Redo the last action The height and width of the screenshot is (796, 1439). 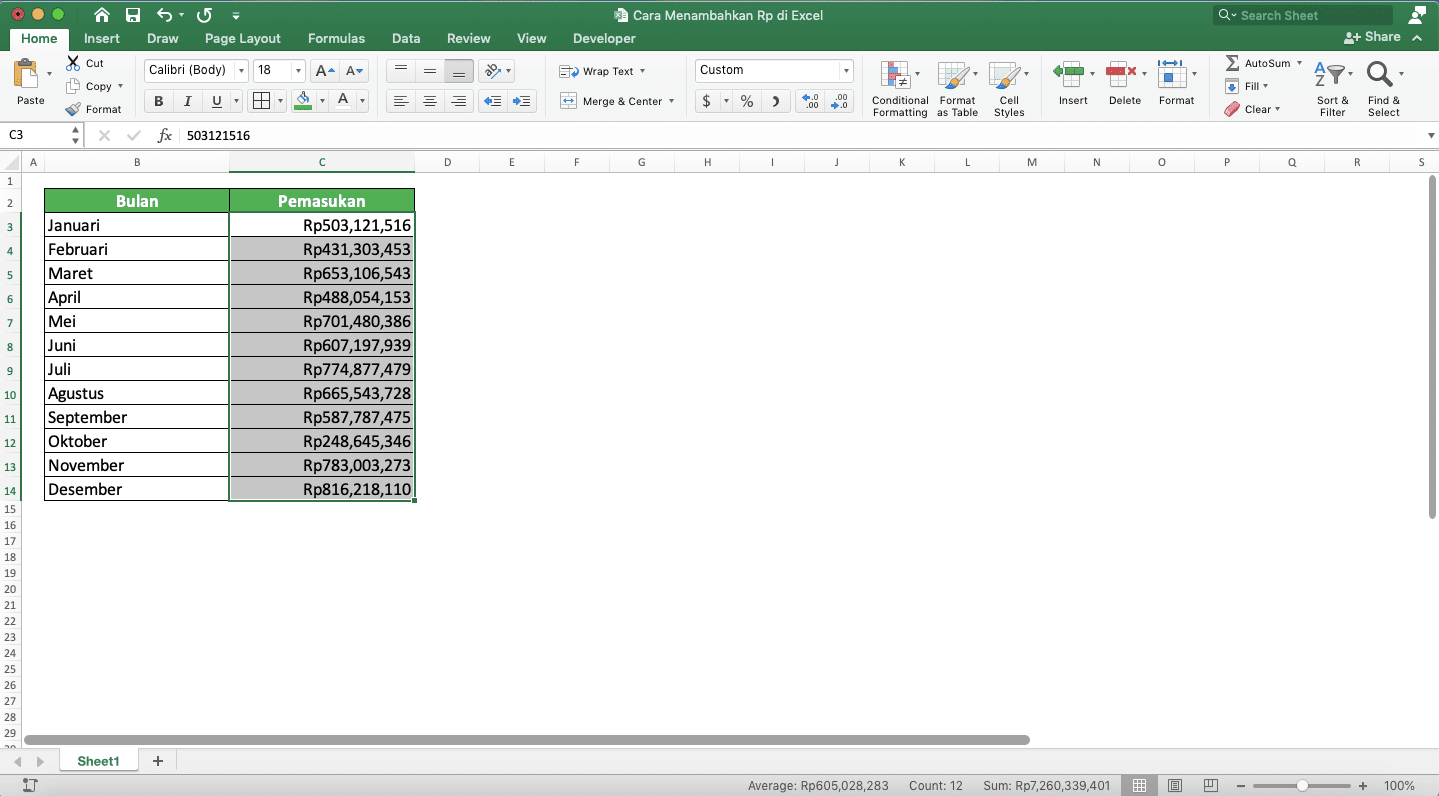(x=204, y=15)
